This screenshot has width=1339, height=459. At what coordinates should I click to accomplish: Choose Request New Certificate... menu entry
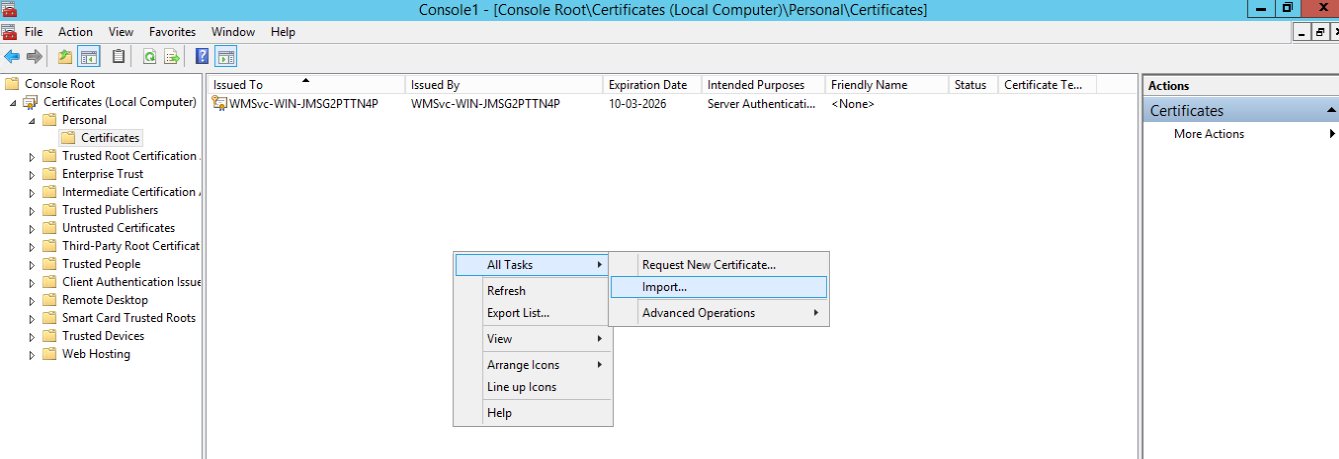[x=708, y=265]
